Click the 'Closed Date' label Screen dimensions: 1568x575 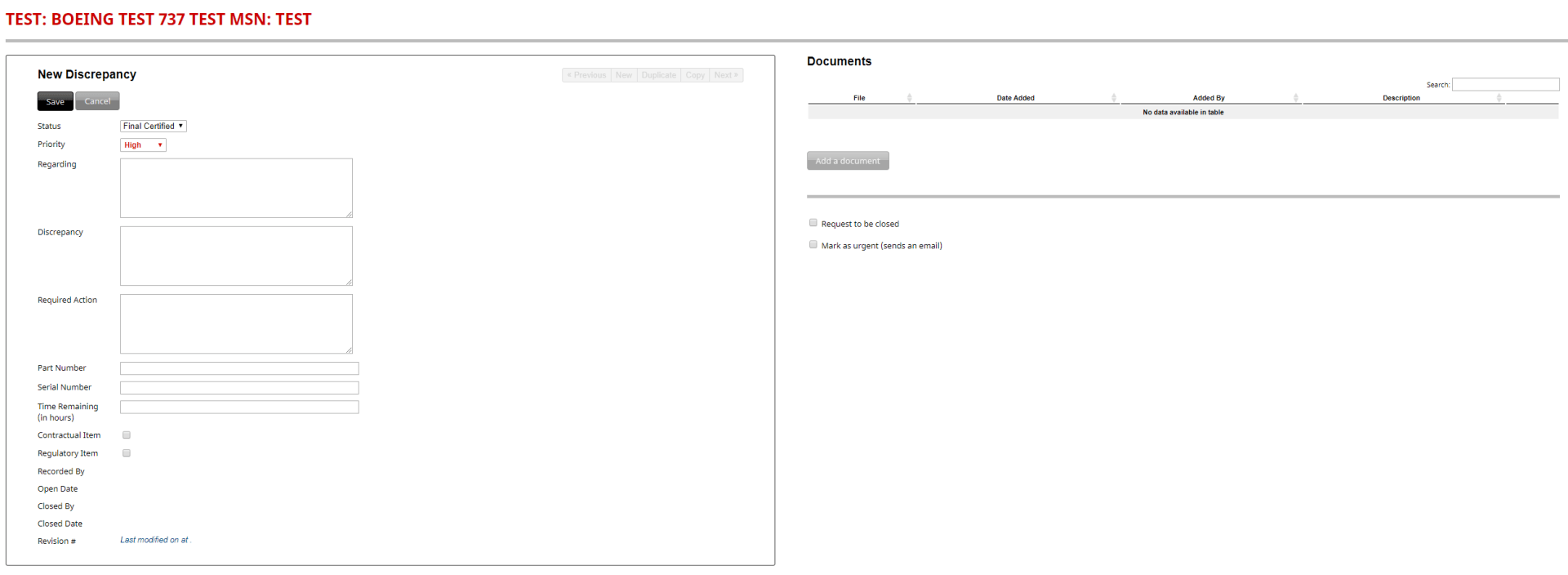[60, 524]
